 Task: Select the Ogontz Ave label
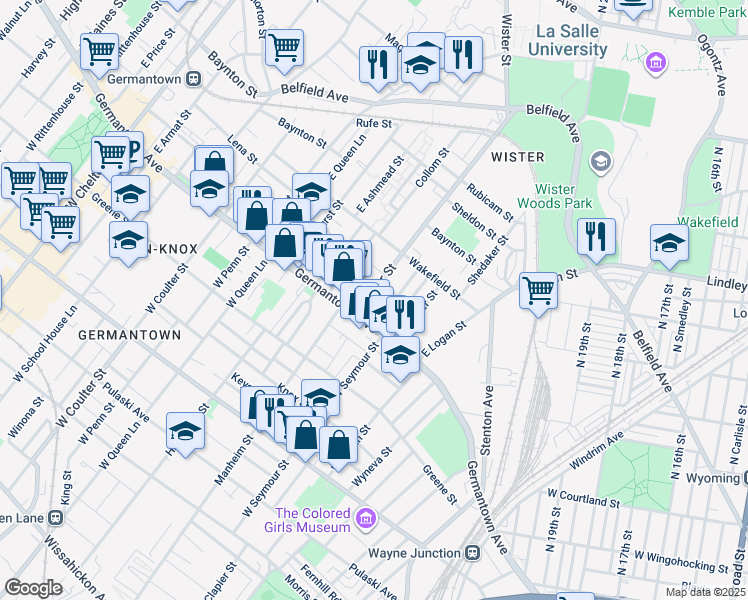pyautogui.click(x=713, y=65)
